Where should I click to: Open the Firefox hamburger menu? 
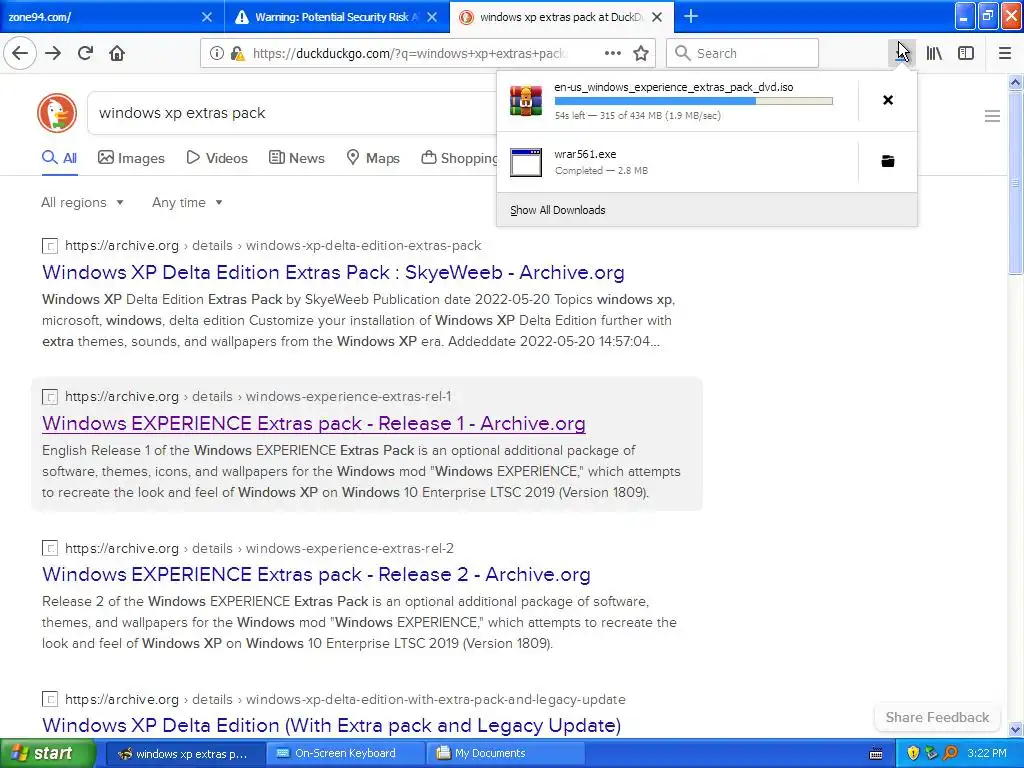coord(1004,53)
